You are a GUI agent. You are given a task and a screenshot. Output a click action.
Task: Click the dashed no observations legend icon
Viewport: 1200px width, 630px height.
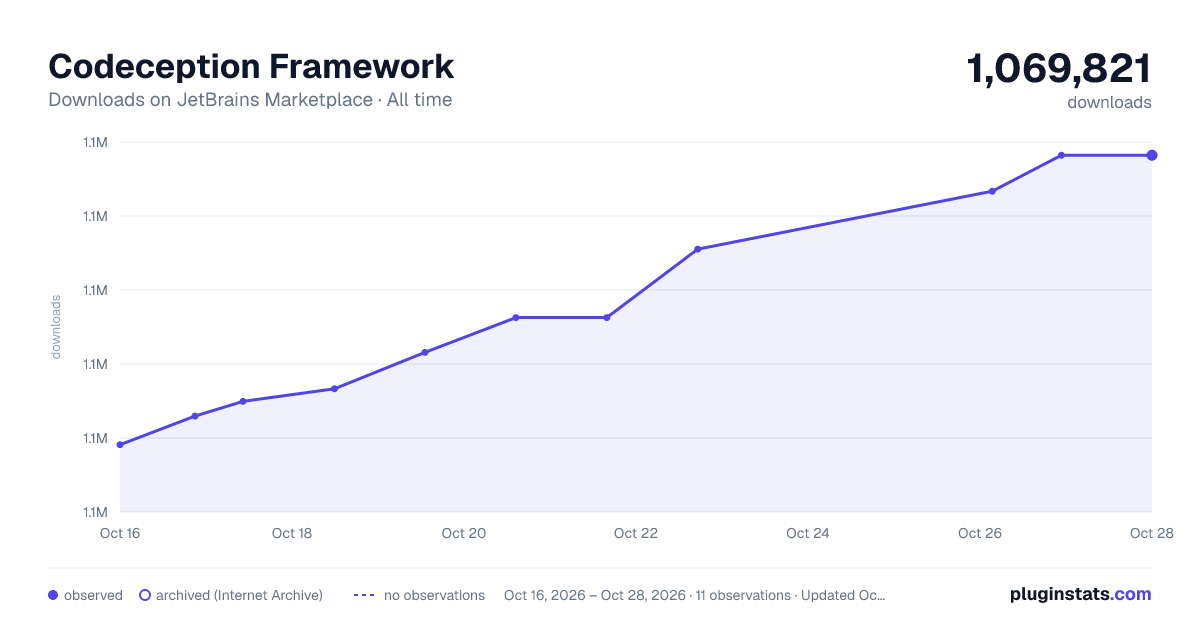(x=364, y=595)
